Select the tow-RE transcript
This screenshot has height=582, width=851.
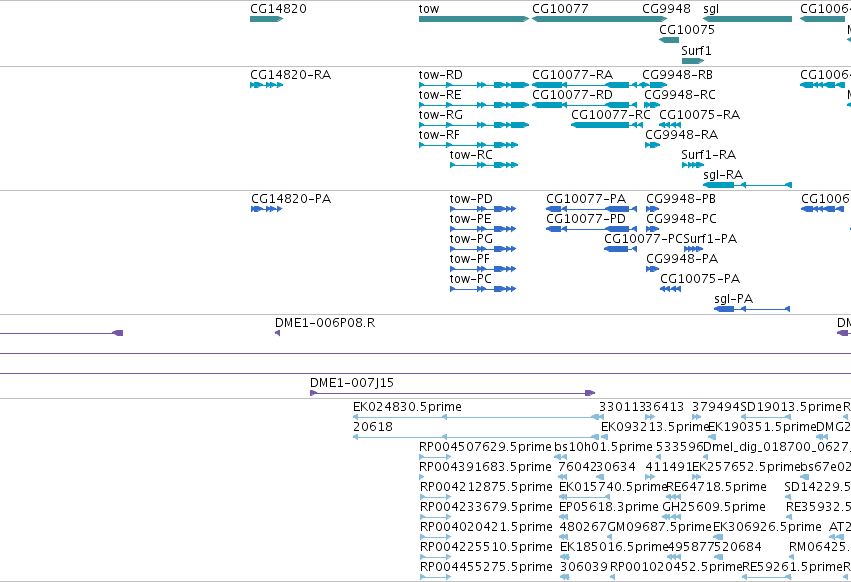(x=474, y=105)
